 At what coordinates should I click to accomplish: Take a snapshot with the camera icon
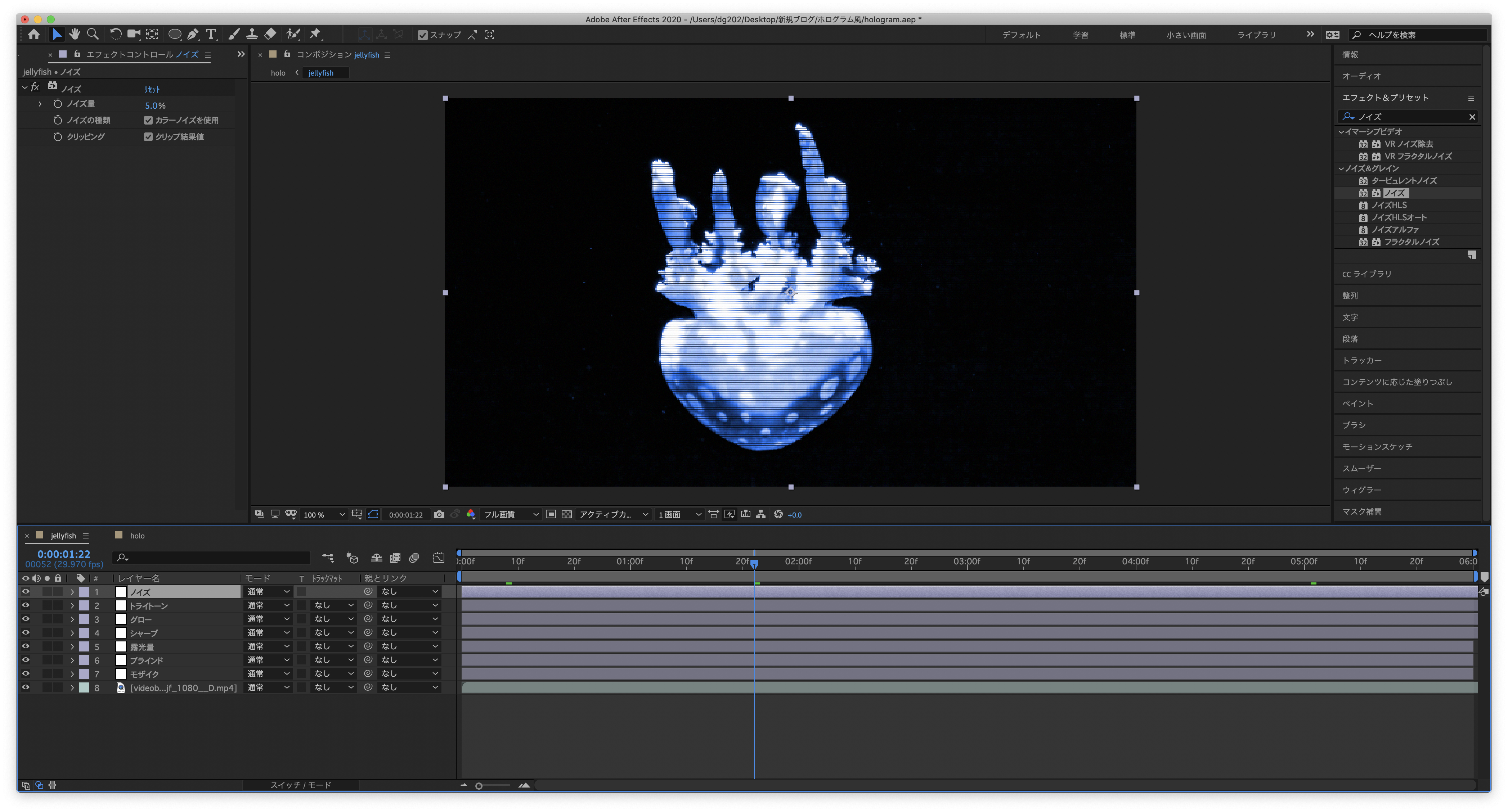click(439, 514)
